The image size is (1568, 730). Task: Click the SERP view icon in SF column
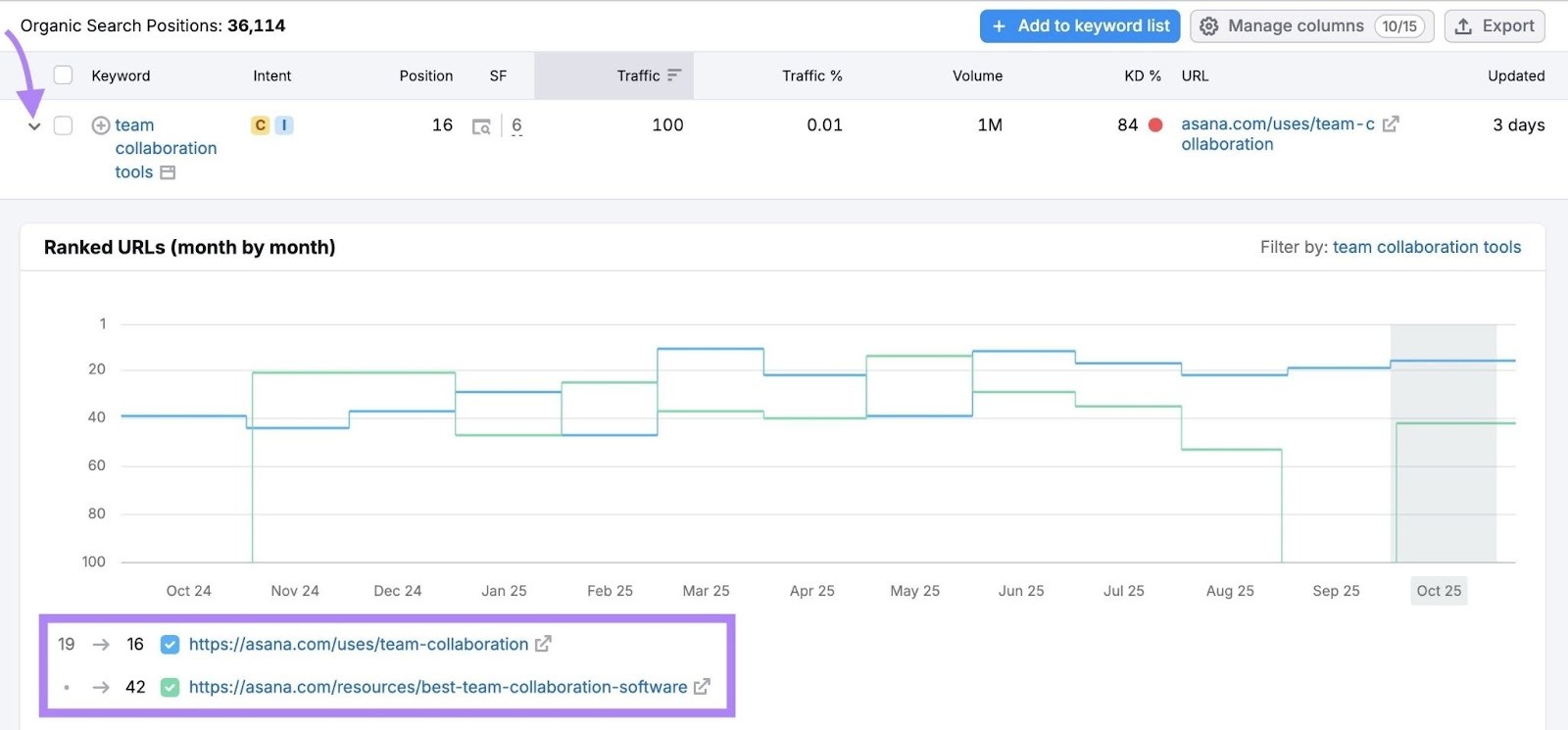pos(481,126)
